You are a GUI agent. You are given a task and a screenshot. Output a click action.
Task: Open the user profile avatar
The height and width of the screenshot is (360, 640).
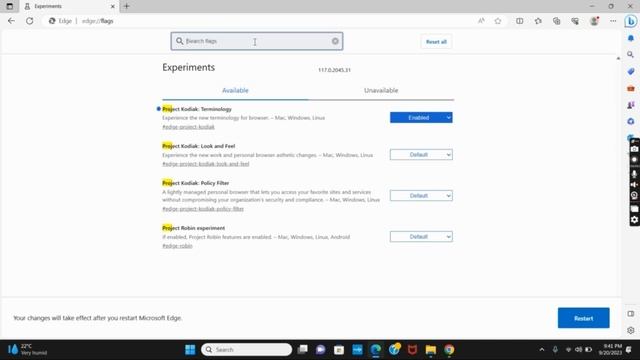[594, 21]
